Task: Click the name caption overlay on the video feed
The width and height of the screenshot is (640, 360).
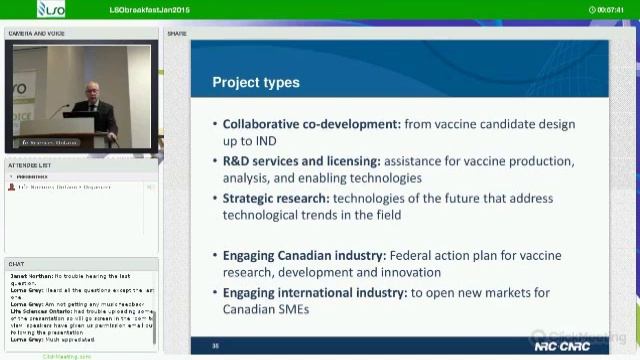Action: click(50, 142)
